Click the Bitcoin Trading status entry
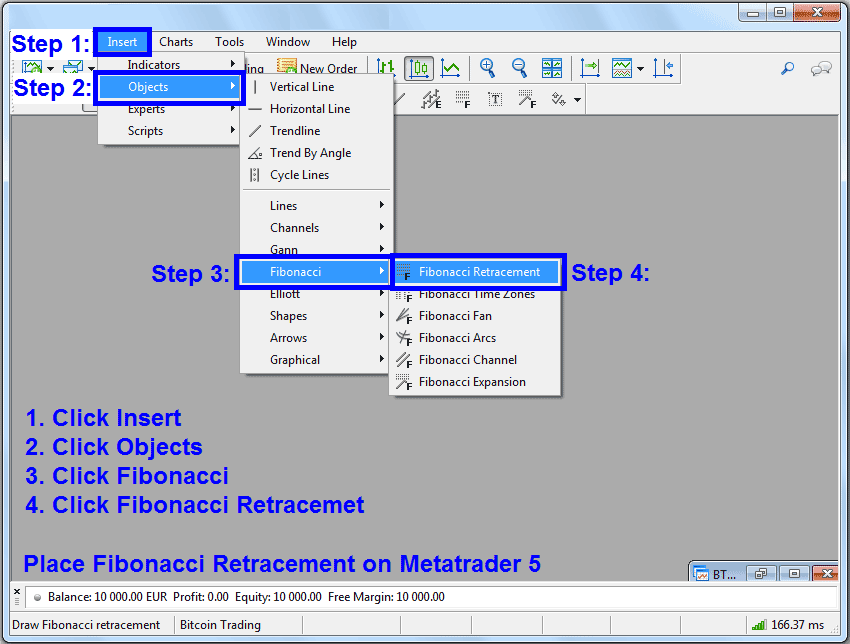Screen dimensions: 850x644 [220, 625]
